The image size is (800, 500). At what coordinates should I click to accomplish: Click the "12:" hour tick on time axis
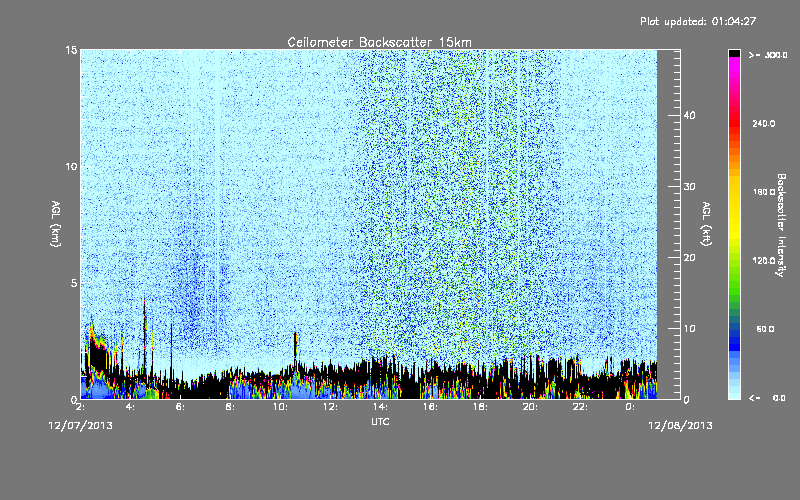(x=330, y=407)
